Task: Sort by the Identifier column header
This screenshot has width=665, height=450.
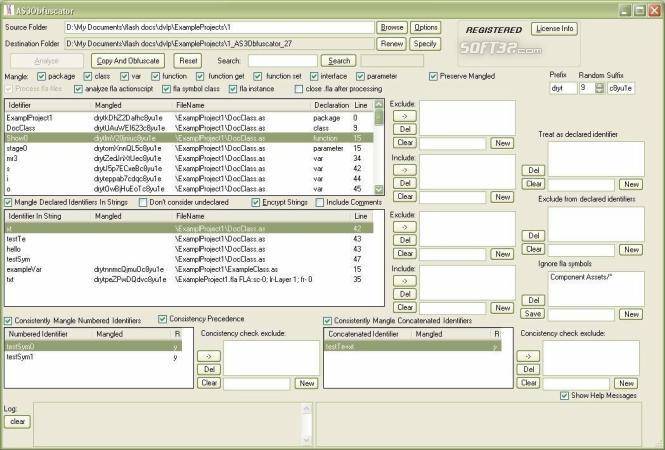Action: [48, 105]
